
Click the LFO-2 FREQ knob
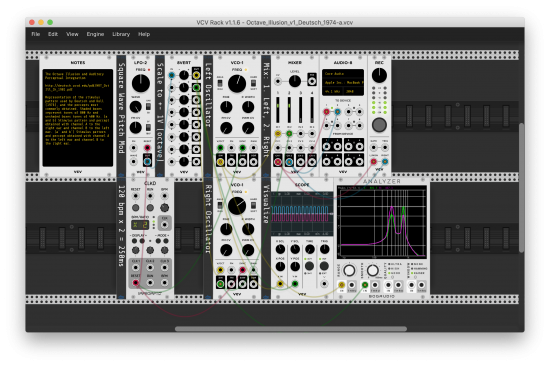tap(141, 83)
